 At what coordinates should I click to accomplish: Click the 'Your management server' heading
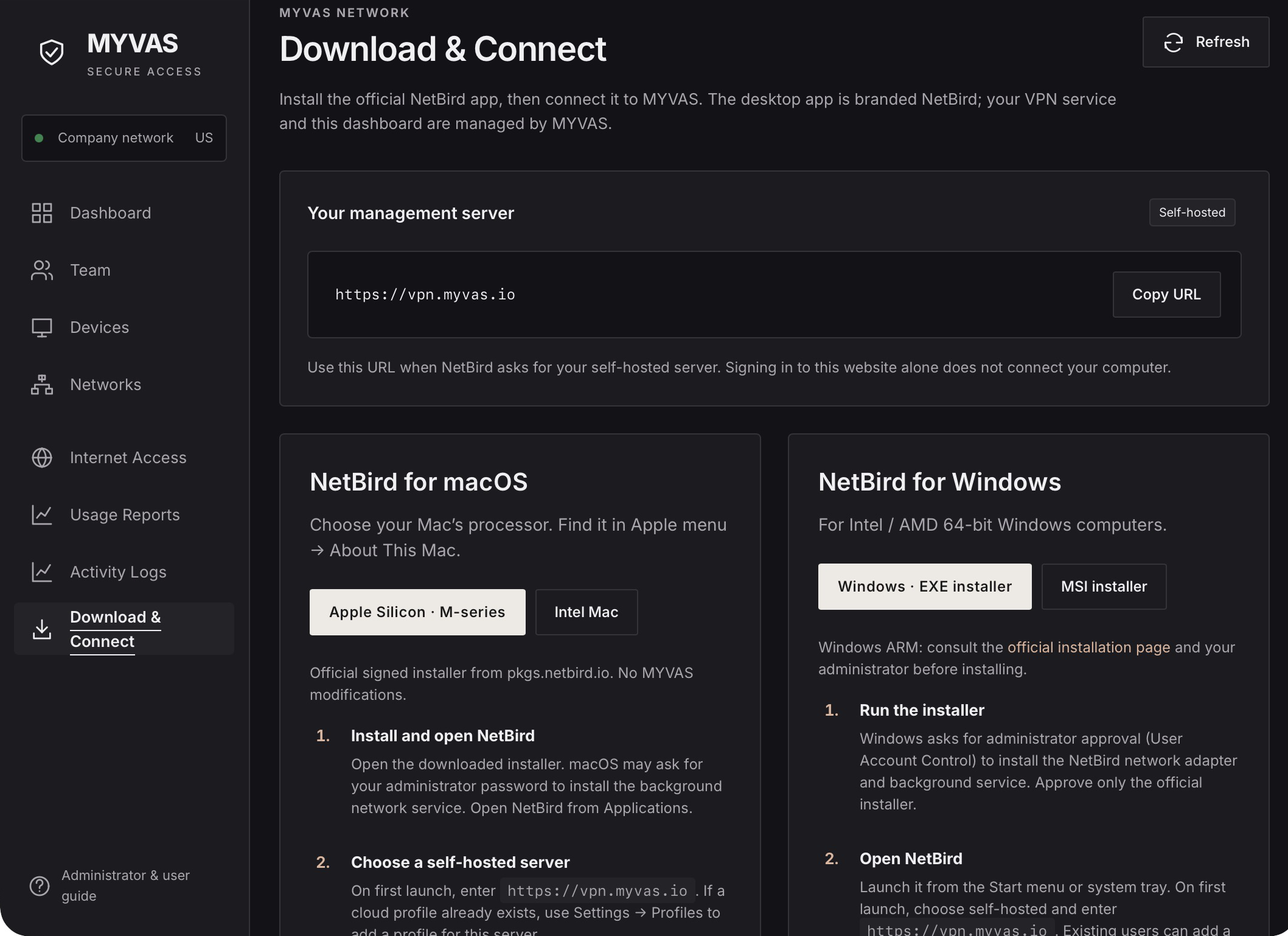(x=411, y=213)
